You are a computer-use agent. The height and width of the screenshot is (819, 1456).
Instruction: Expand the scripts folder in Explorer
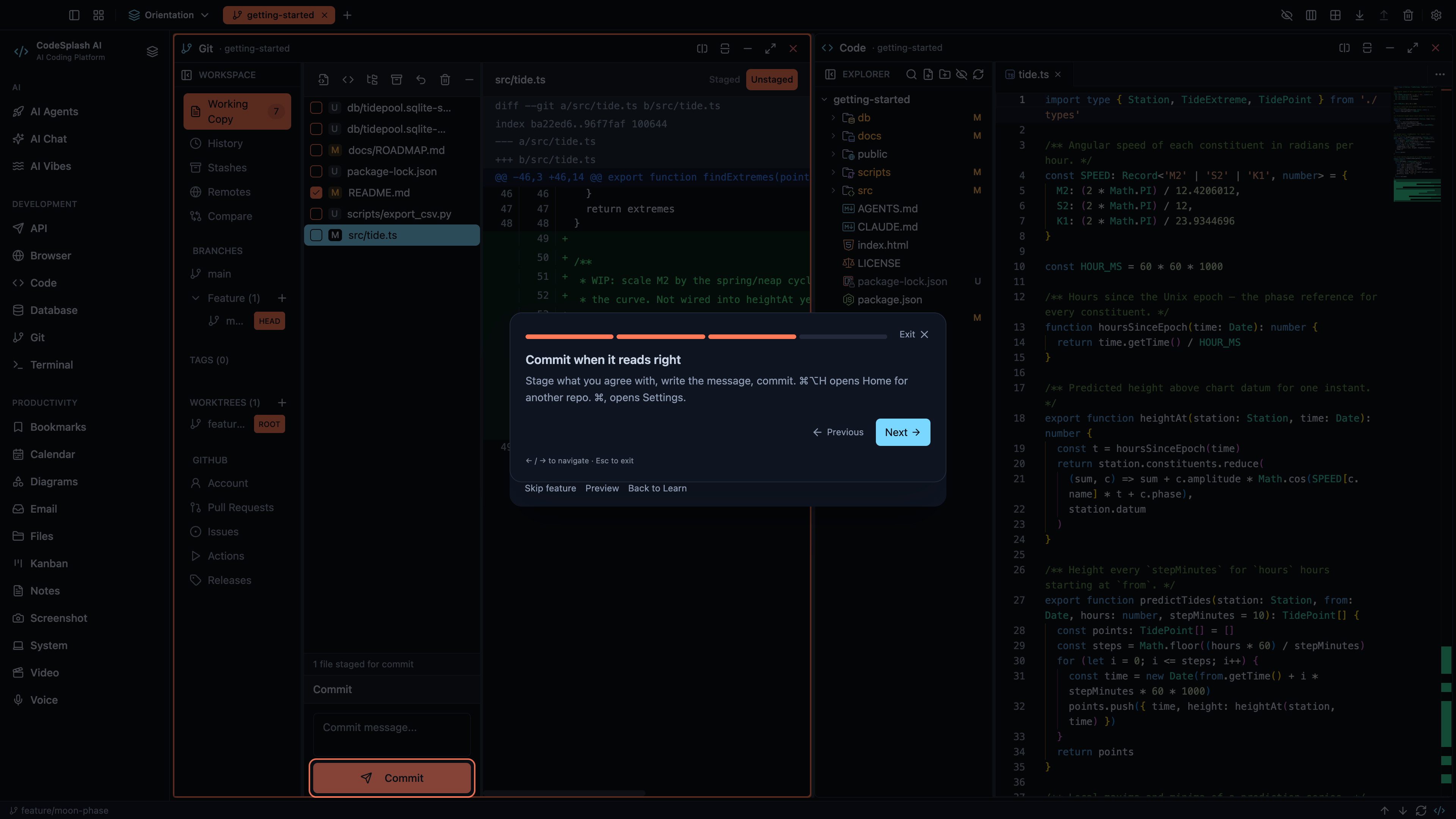click(x=833, y=173)
